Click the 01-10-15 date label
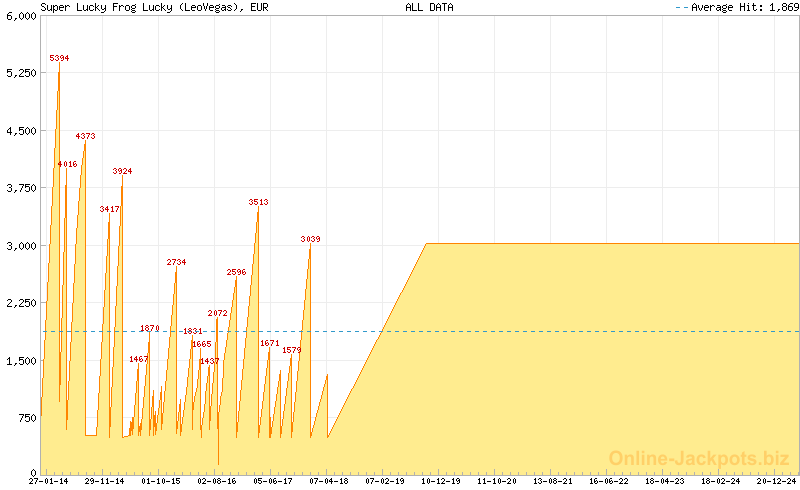Image resolution: width=800 pixels, height=490 pixels. click(161, 481)
